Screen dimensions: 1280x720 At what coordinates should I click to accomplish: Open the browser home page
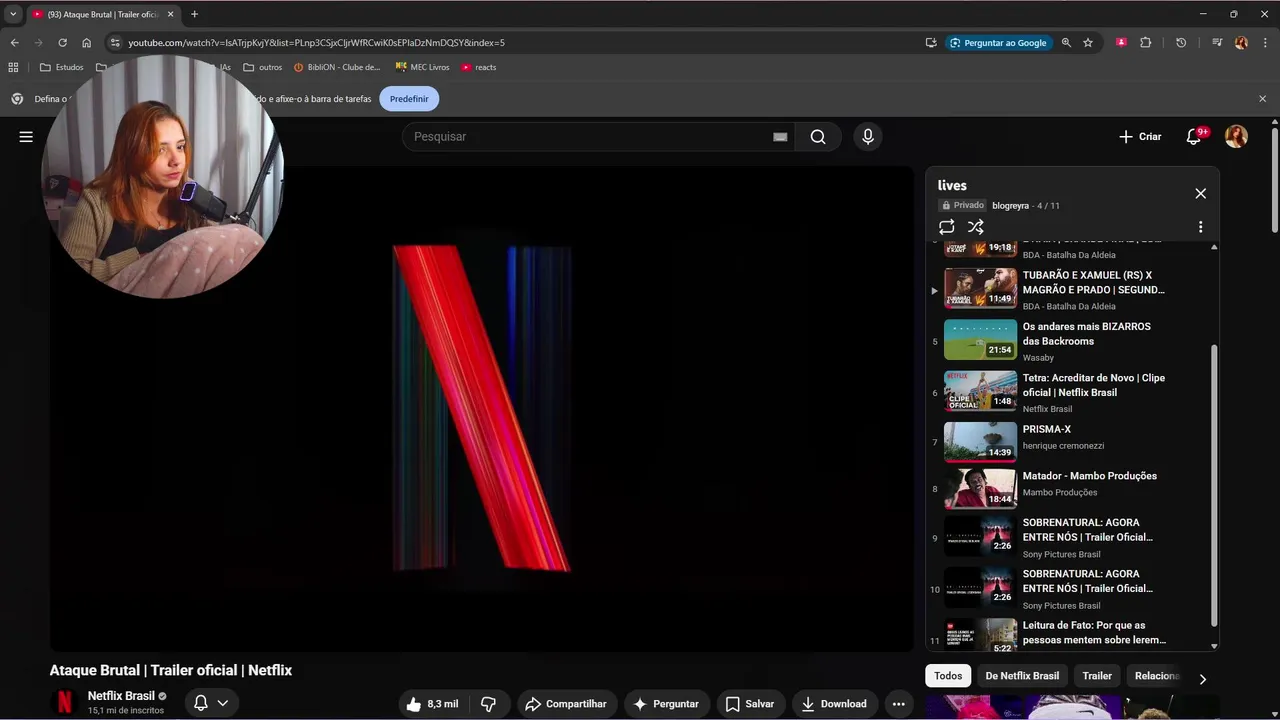click(x=86, y=43)
